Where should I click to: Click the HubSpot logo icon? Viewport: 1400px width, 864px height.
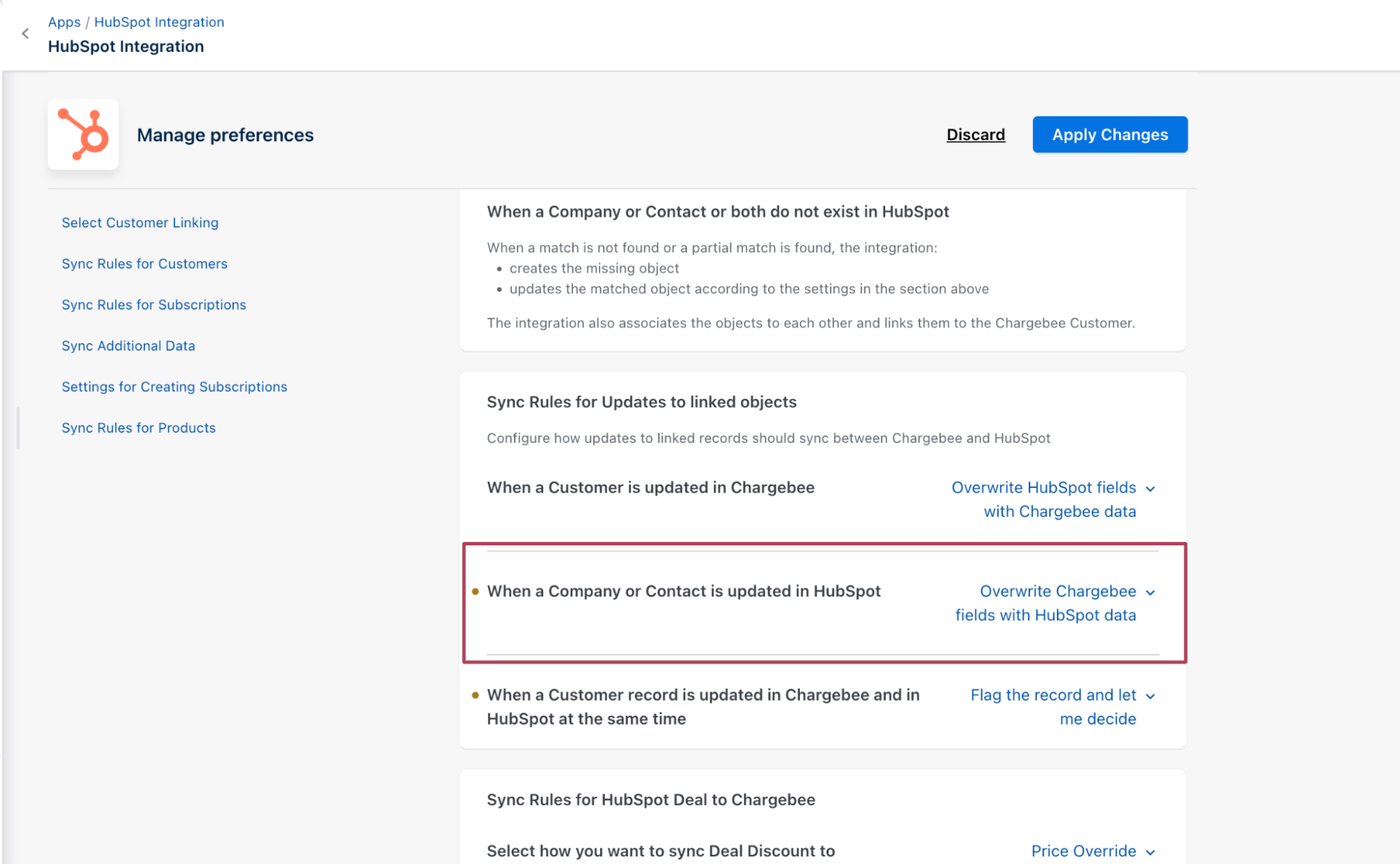(x=83, y=134)
